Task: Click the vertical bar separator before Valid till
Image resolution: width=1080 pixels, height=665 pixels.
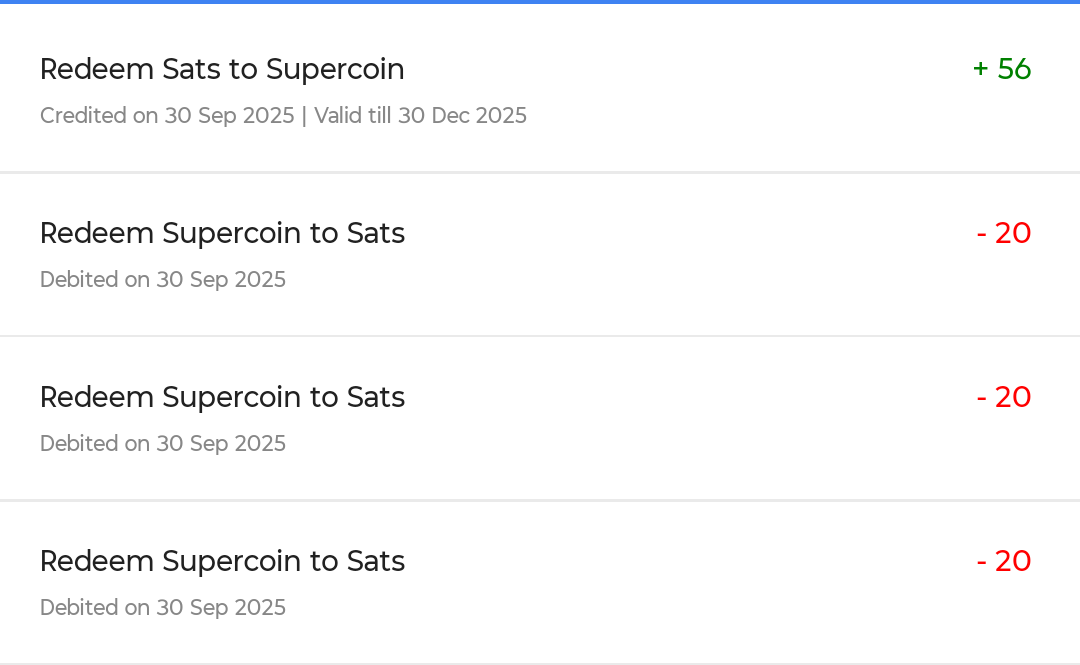Action: point(304,116)
